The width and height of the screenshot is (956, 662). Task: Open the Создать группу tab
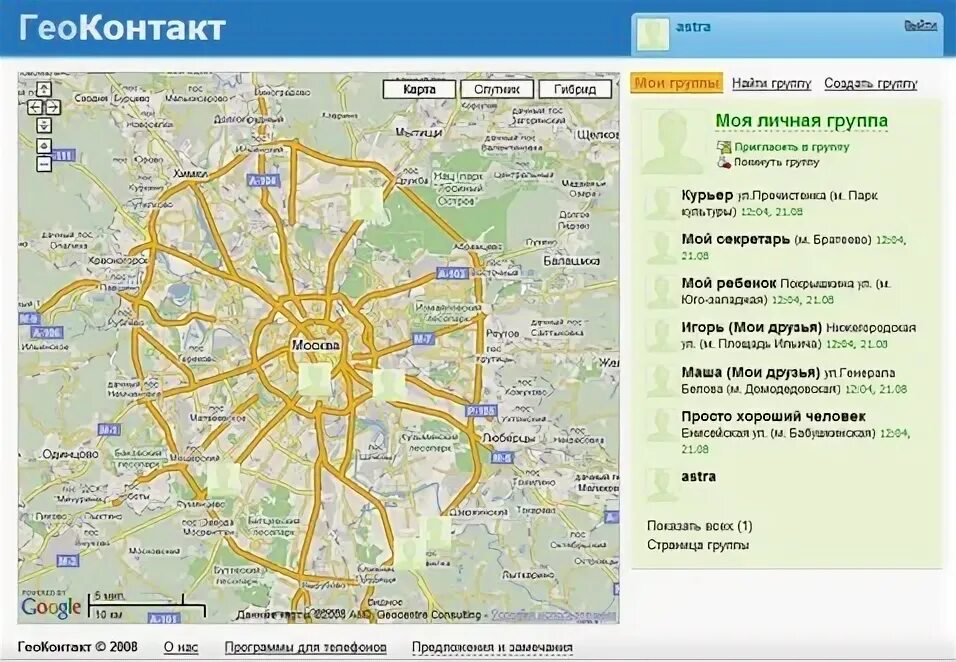(871, 84)
